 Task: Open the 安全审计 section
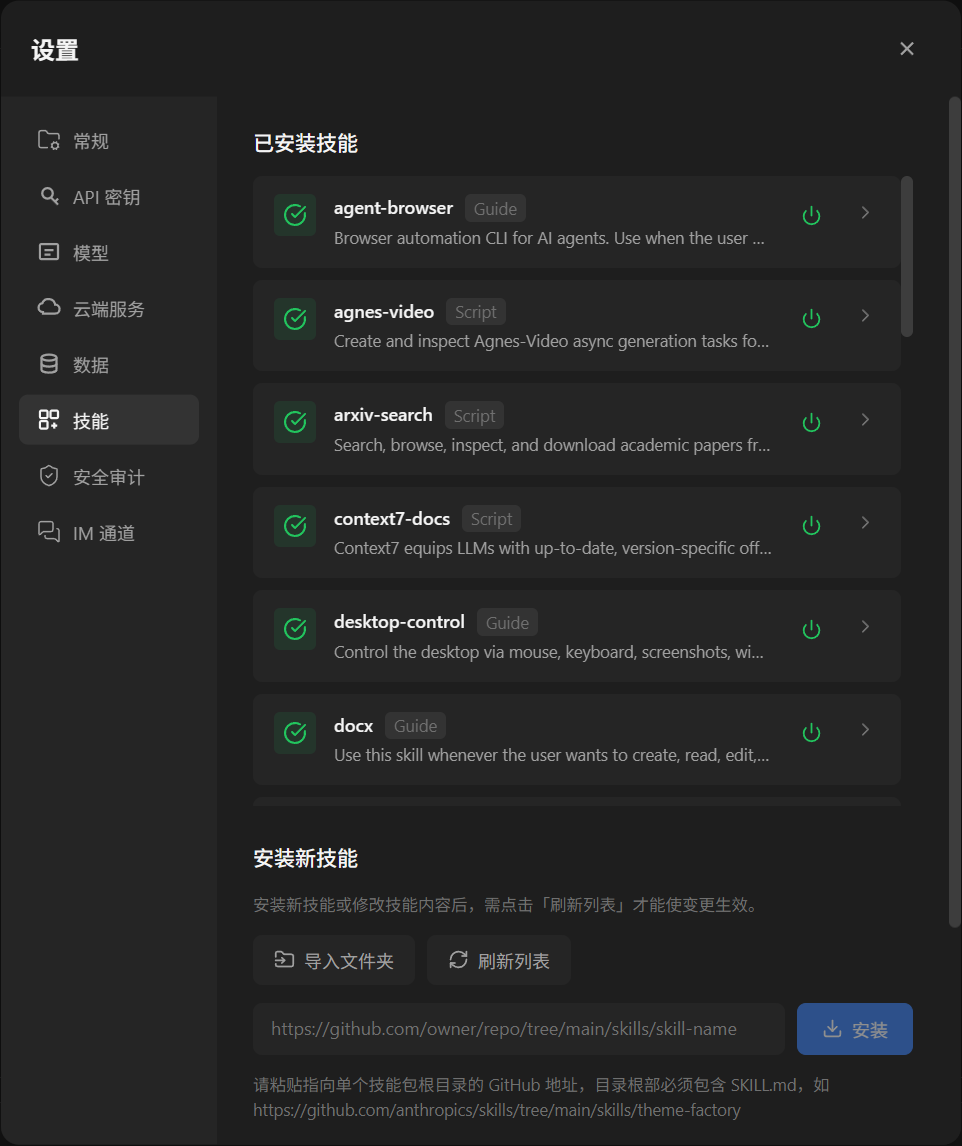click(109, 477)
